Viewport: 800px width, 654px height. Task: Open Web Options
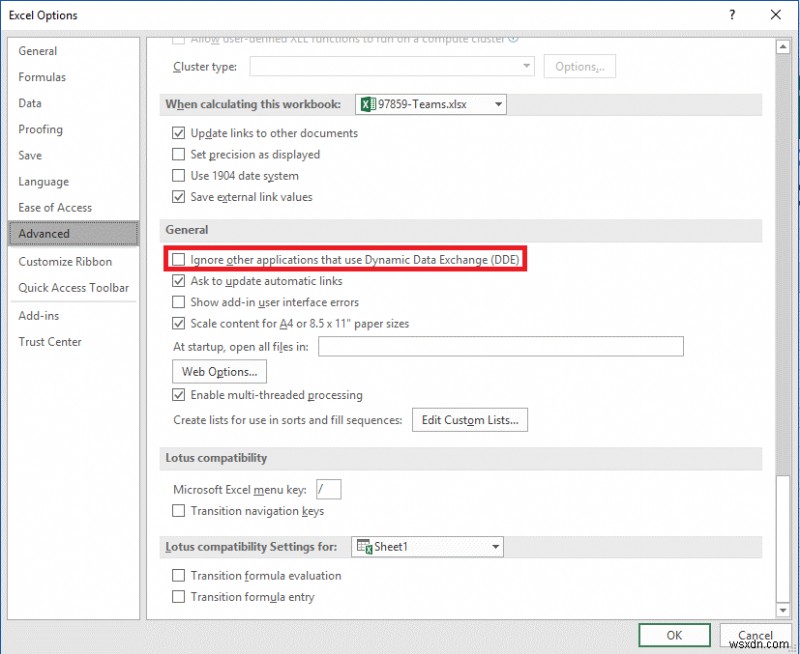[219, 371]
